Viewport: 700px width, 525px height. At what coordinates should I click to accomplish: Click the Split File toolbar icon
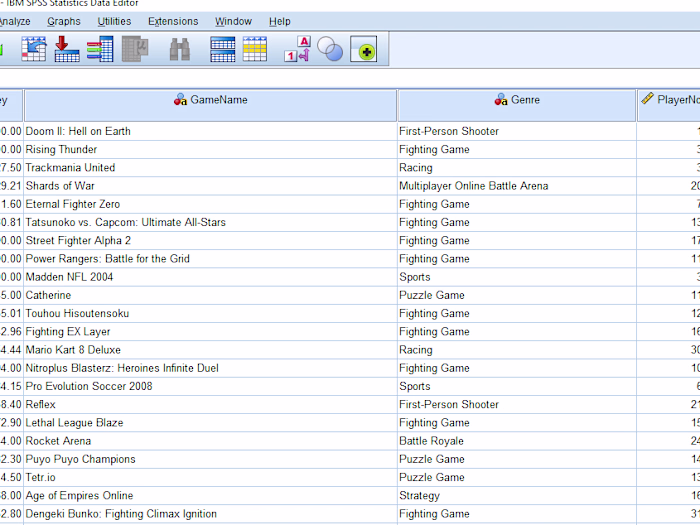click(x=223, y=49)
